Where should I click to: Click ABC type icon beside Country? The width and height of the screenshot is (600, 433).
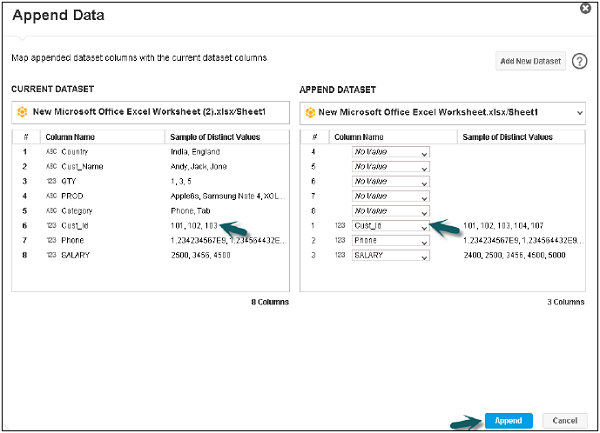tap(52, 152)
